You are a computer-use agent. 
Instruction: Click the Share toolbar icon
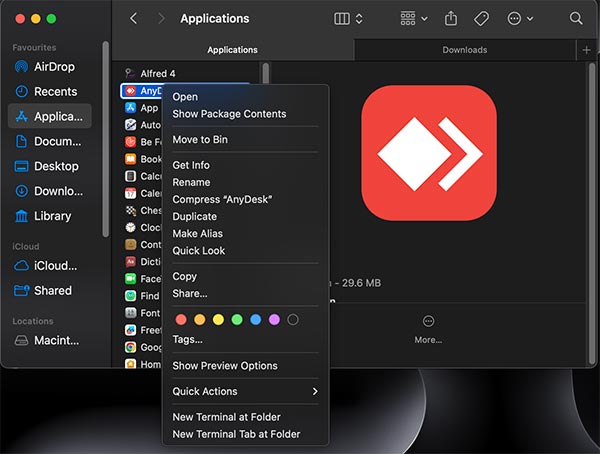(x=451, y=18)
